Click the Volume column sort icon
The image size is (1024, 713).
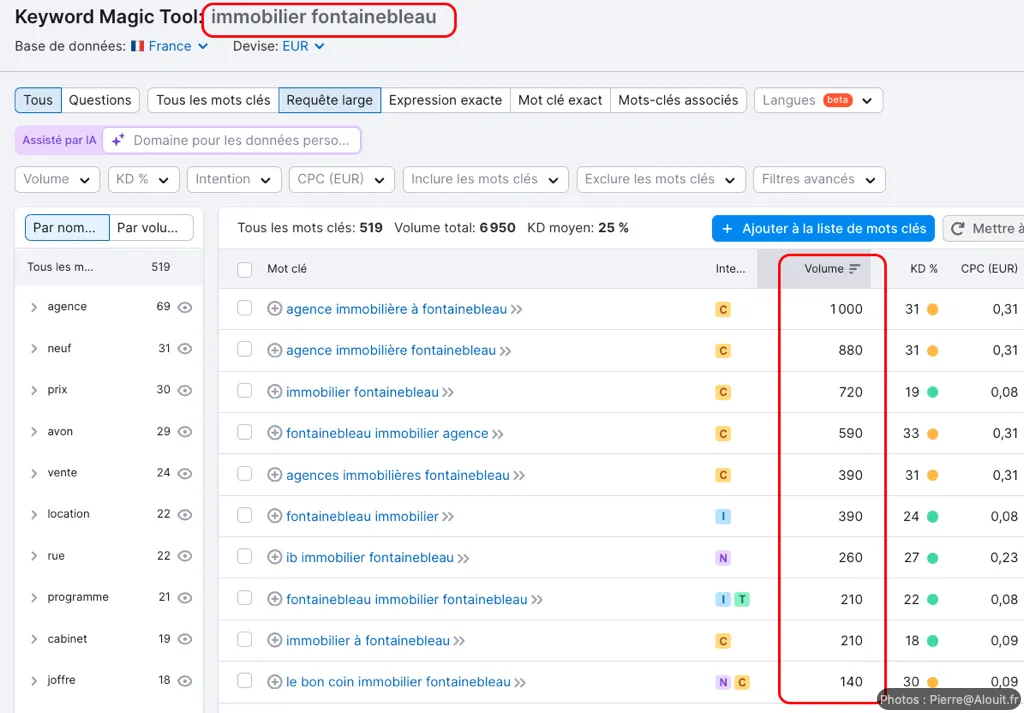[x=854, y=269]
